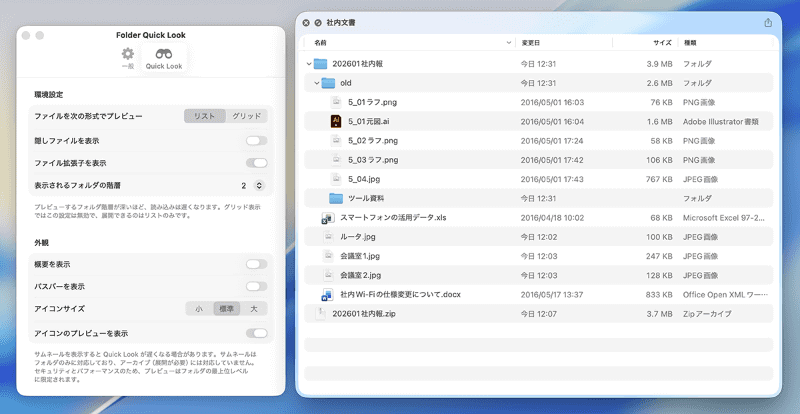
Task: Select 会議室2.jpg file name
Action: tap(360, 275)
